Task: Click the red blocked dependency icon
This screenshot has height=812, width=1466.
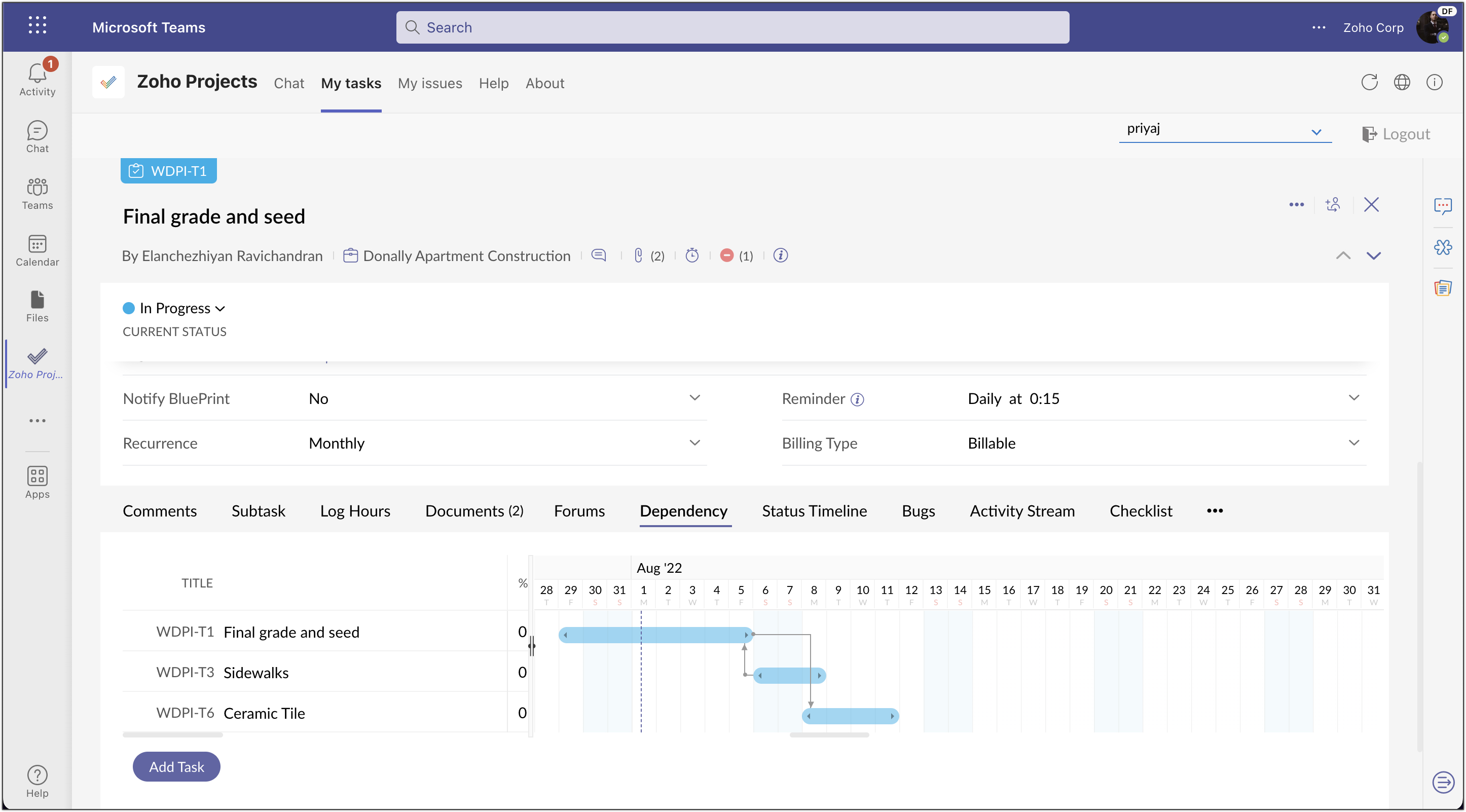Action: tap(726, 255)
